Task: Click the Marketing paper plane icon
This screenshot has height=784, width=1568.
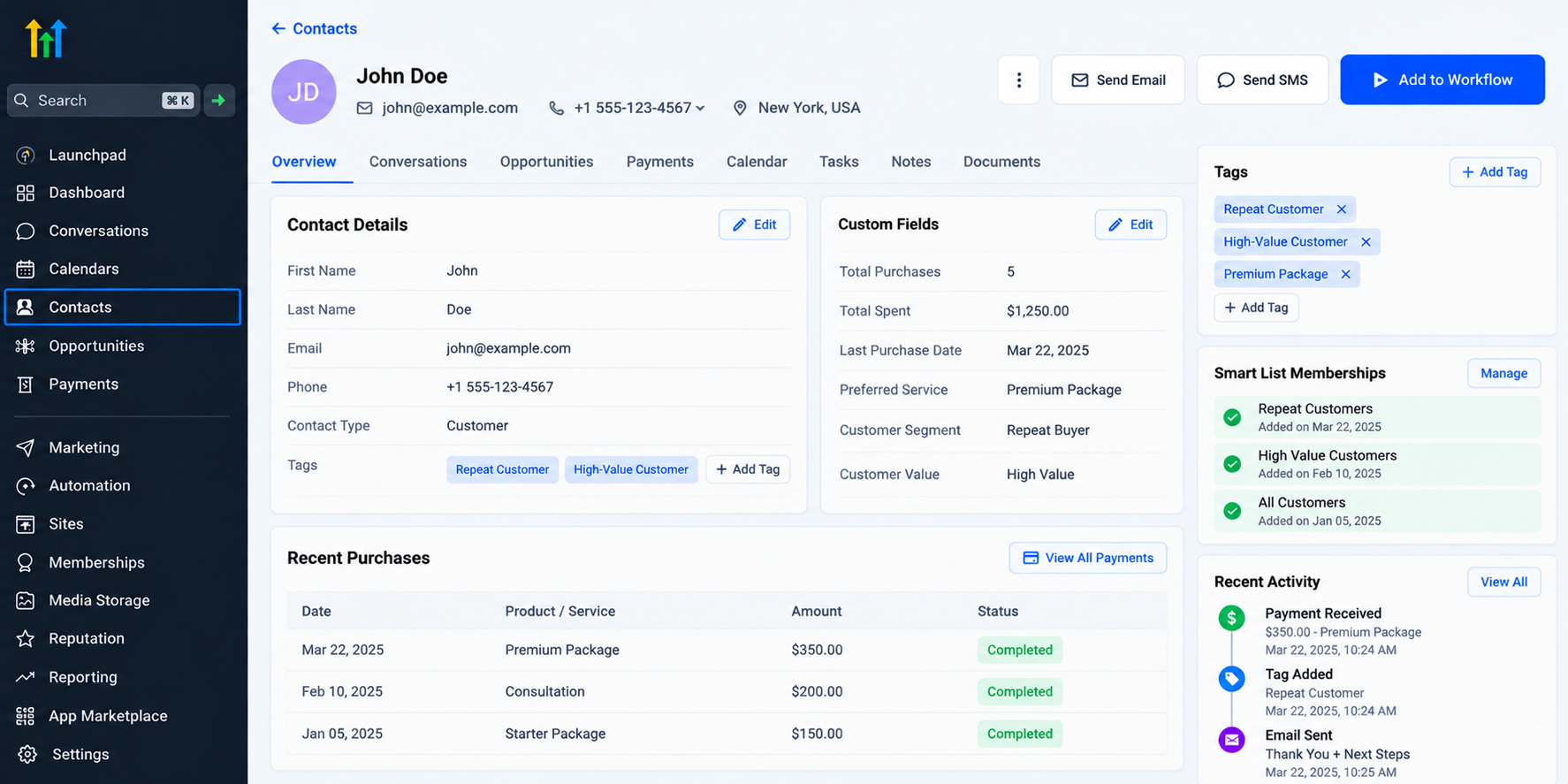Action: click(x=26, y=448)
